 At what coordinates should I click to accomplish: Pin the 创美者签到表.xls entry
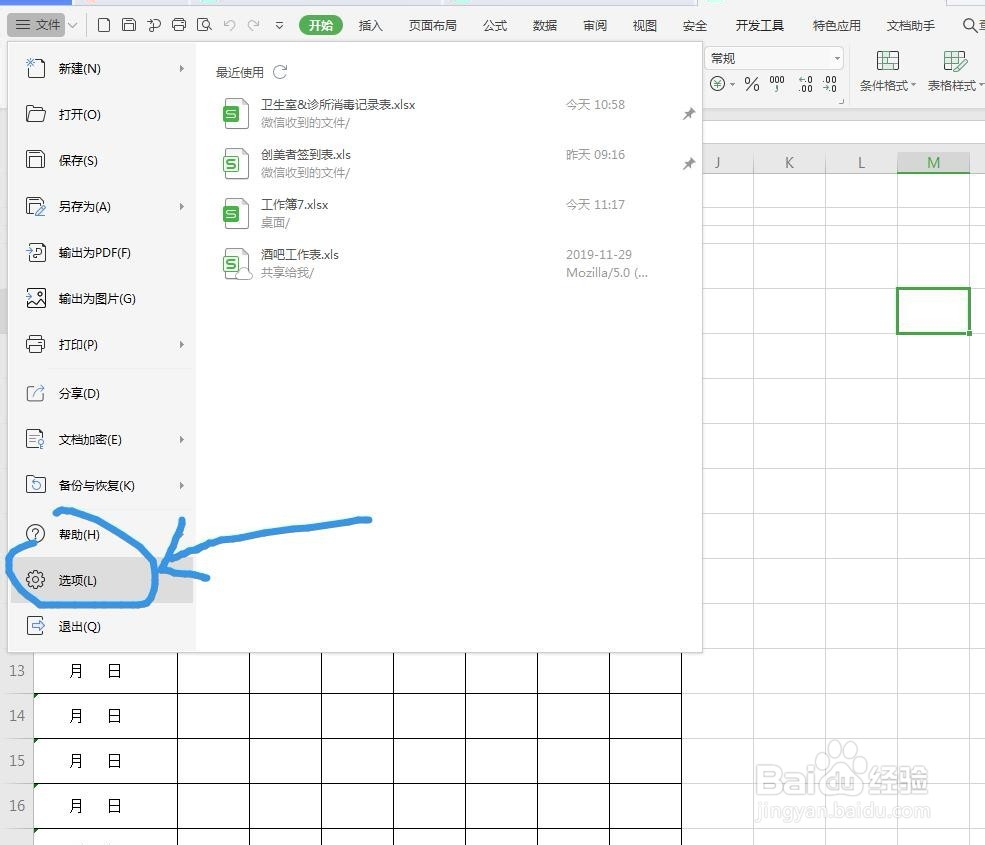[x=689, y=163]
